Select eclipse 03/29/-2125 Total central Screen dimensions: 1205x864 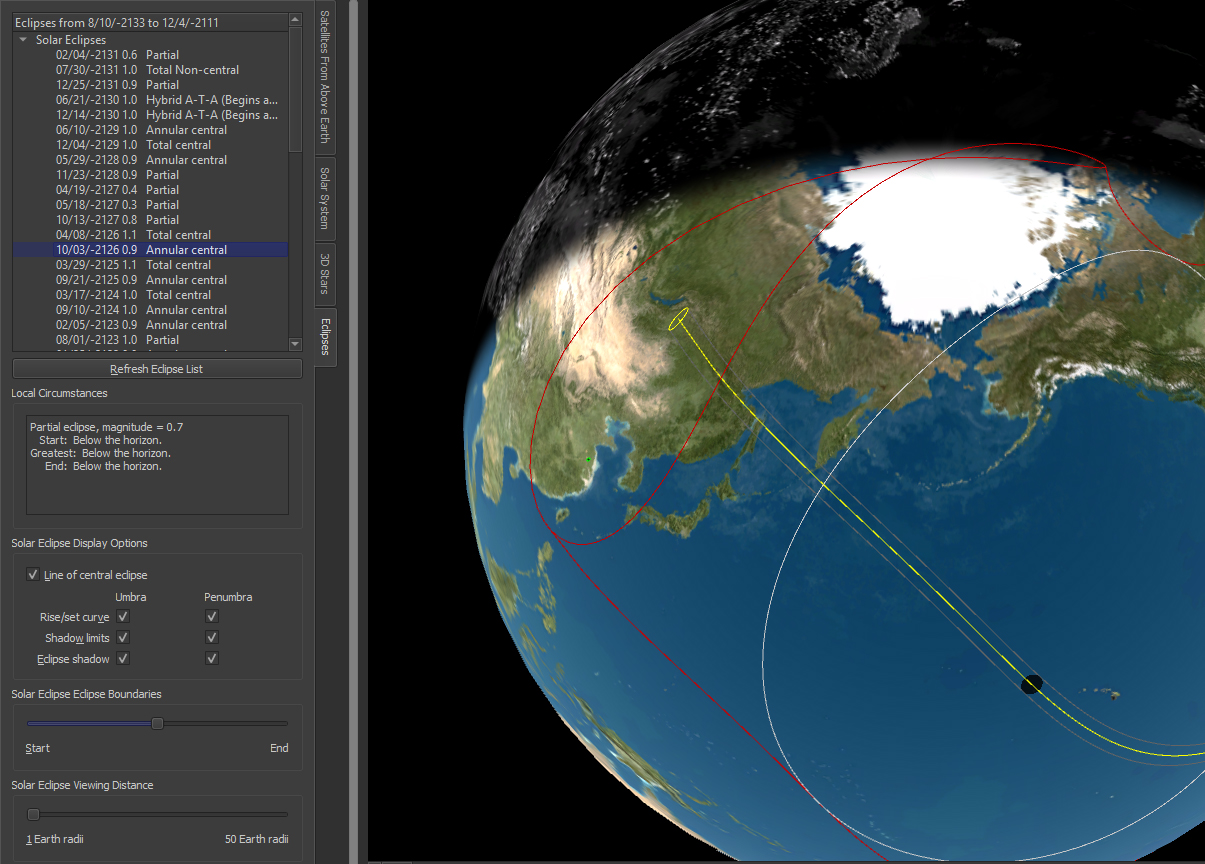click(150, 265)
